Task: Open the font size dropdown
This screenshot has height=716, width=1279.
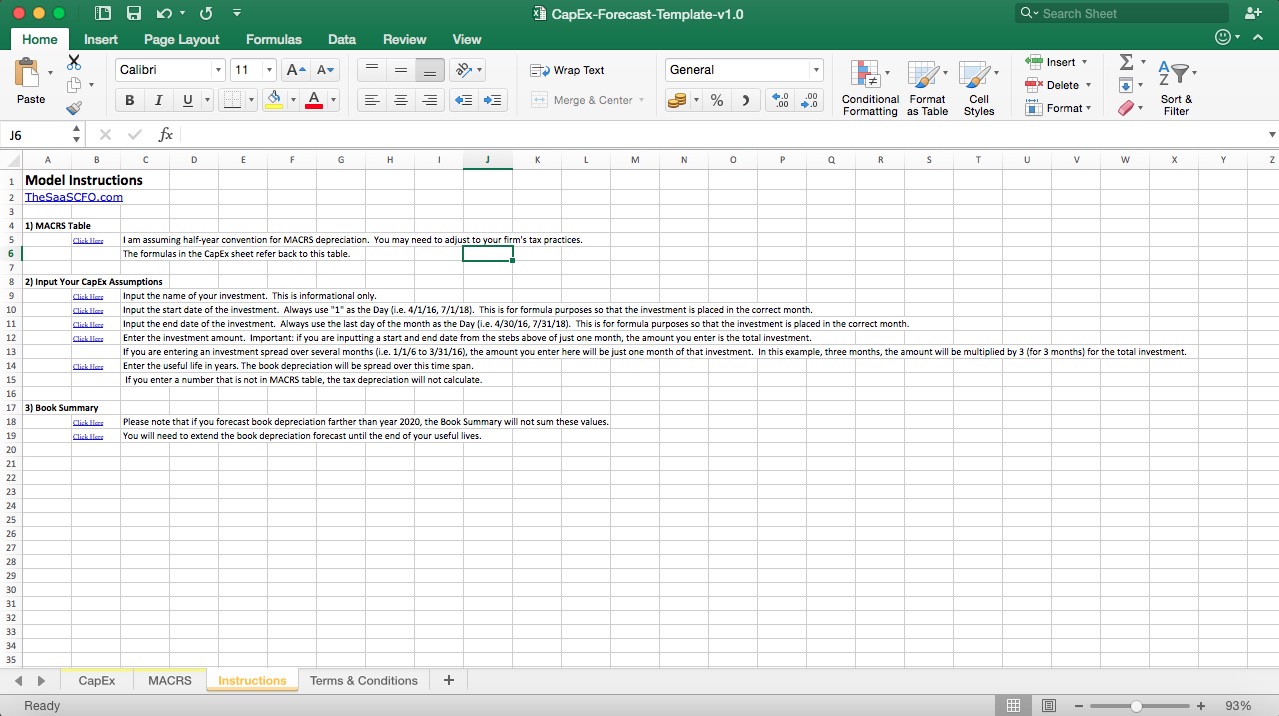Action: click(269, 70)
